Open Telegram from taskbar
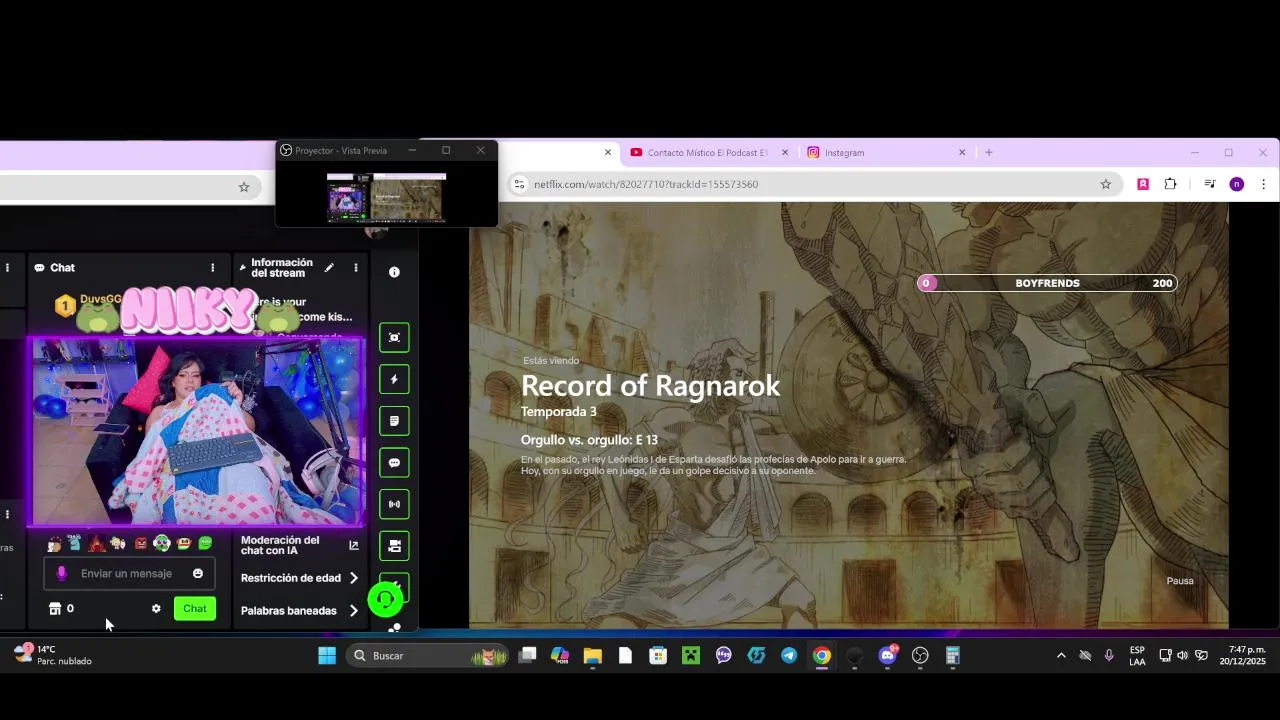1280x720 pixels. click(789, 656)
